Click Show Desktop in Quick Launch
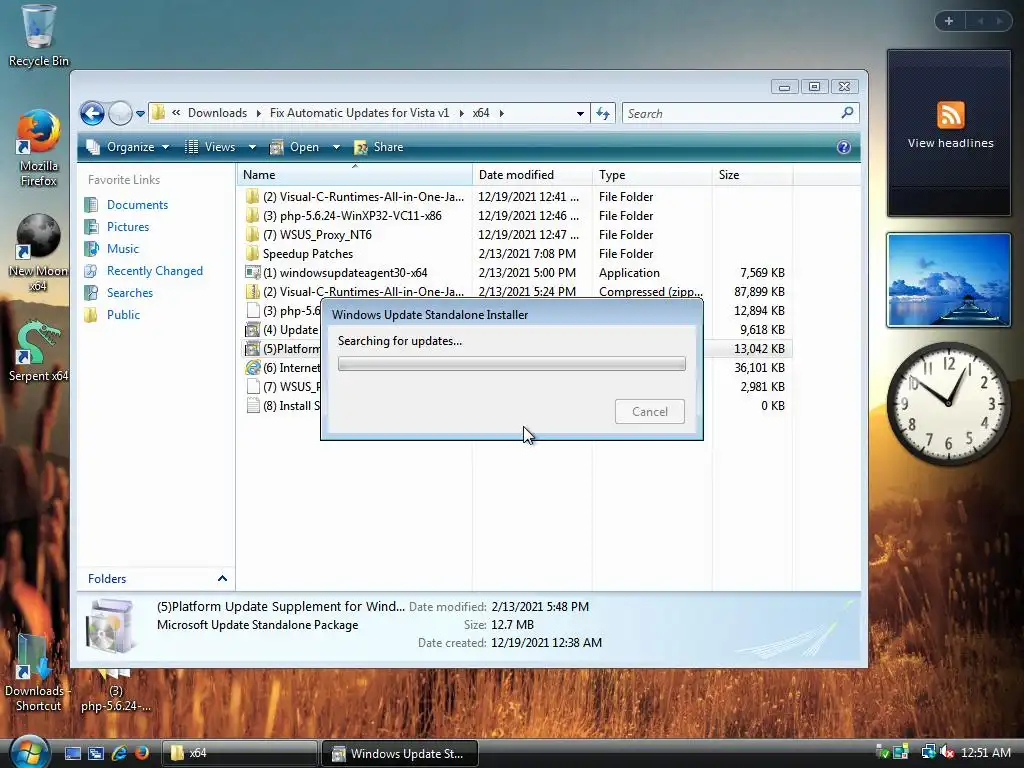 point(72,753)
